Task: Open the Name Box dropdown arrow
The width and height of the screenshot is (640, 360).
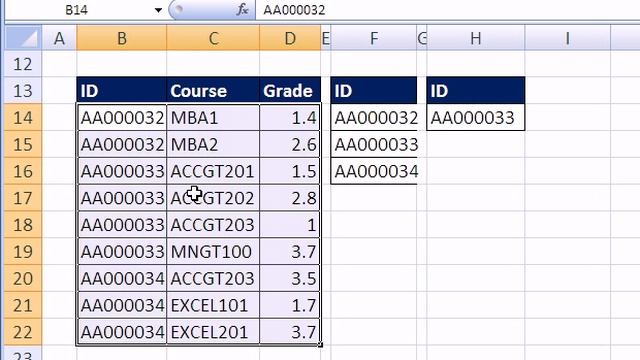Action: (x=158, y=10)
